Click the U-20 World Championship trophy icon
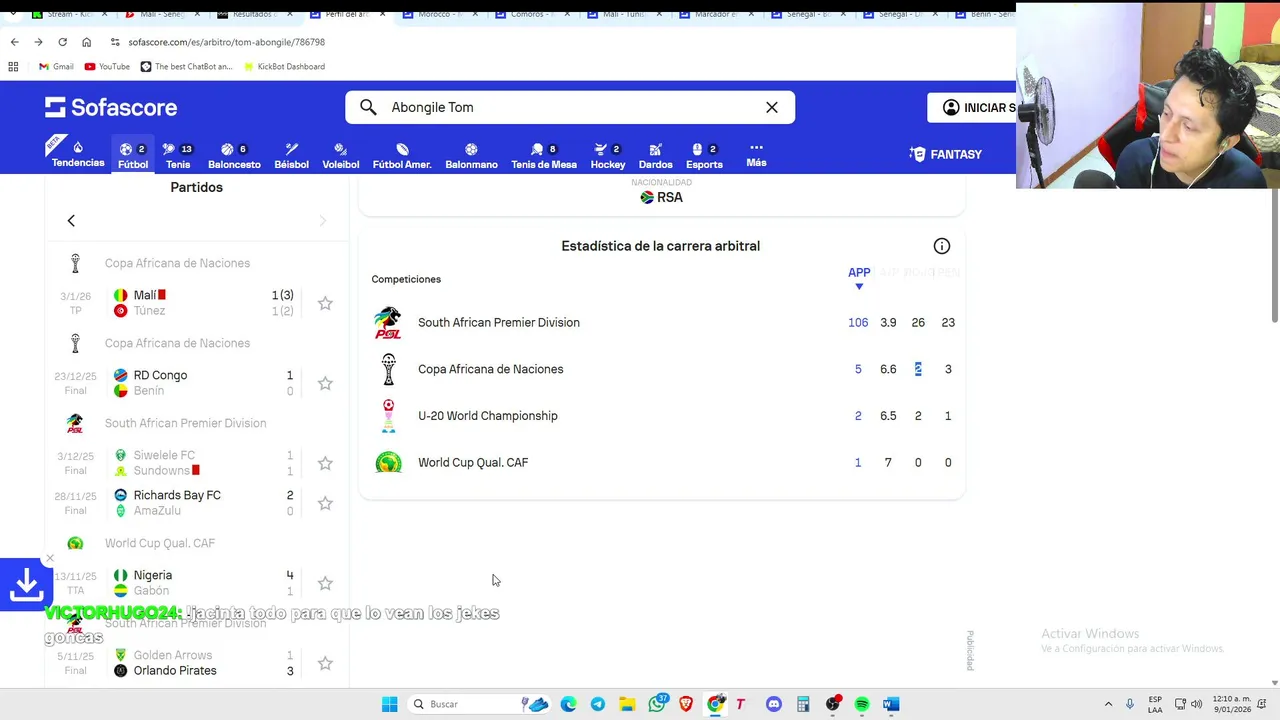This screenshot has height=720, width=1280. pyautogui.click(x=388, y=416)
